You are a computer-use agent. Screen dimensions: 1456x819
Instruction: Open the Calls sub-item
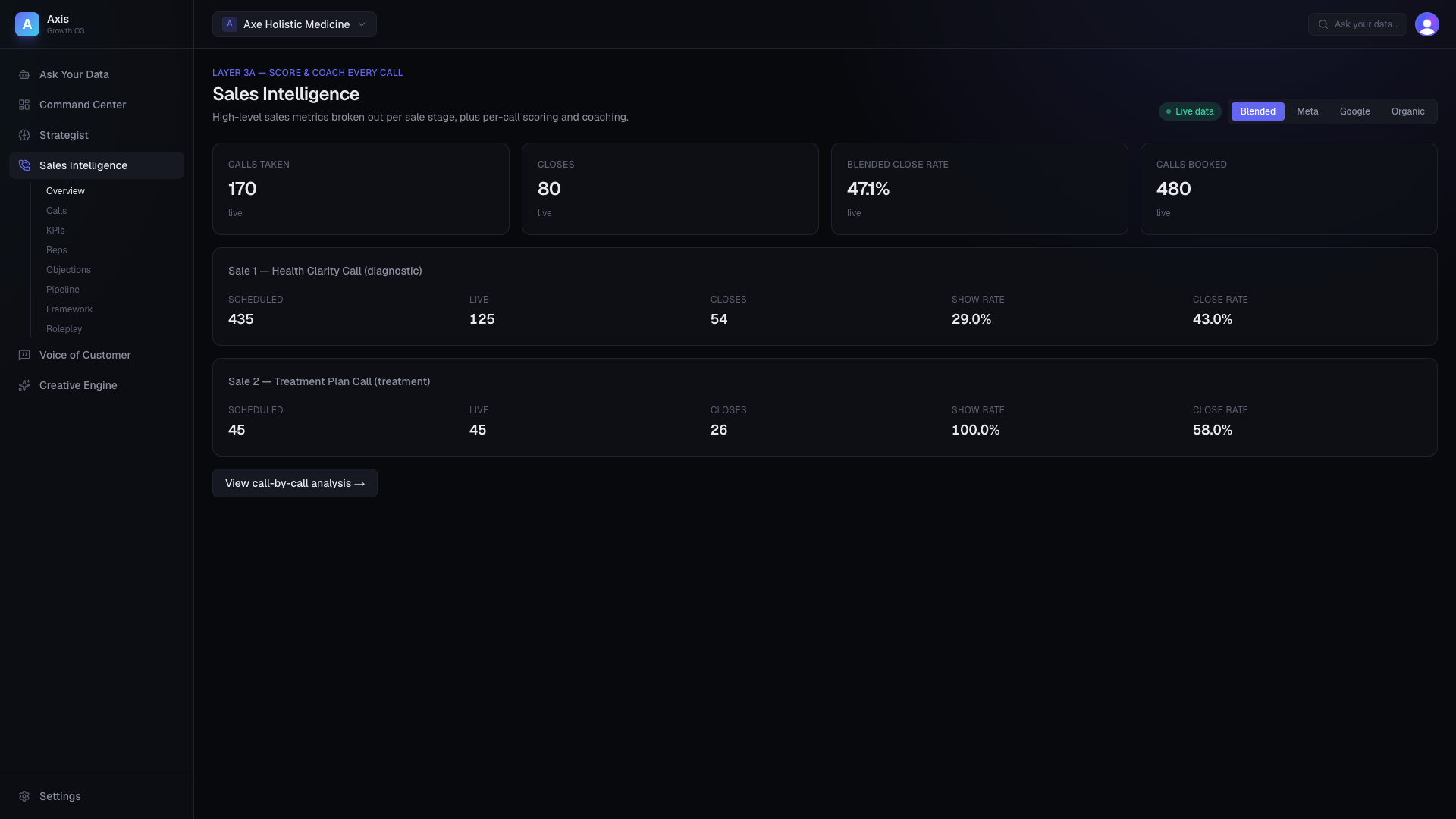pyautogui.click(x=56, y=211)
